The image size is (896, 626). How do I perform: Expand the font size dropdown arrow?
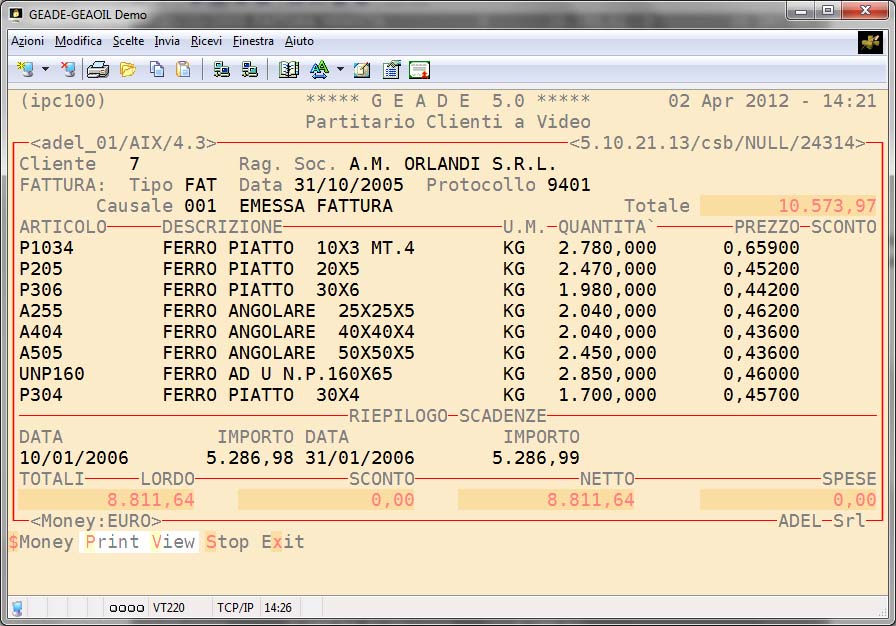[x=340, y=70]
